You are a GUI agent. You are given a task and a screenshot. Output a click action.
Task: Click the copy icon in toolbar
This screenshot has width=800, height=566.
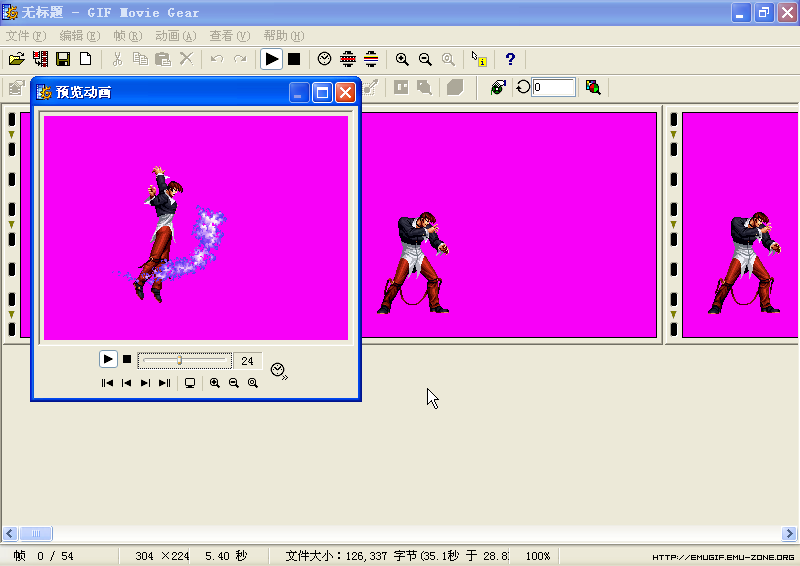(x=140, y=59)
